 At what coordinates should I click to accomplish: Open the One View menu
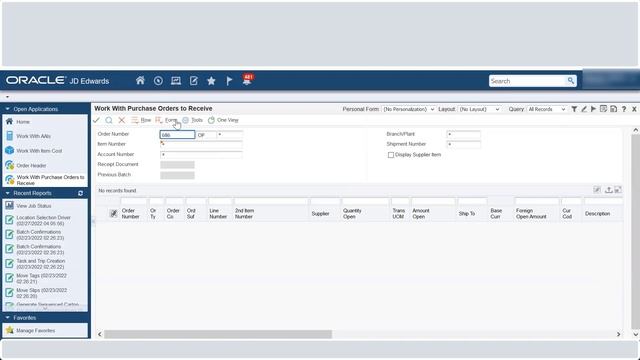[223, 120]
